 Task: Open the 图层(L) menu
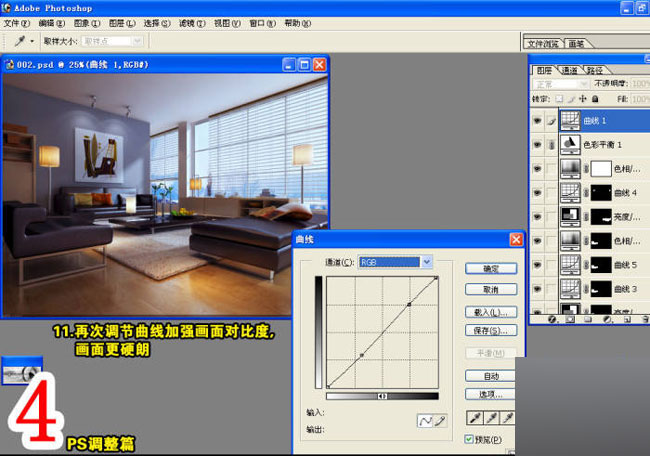[122, 23]
